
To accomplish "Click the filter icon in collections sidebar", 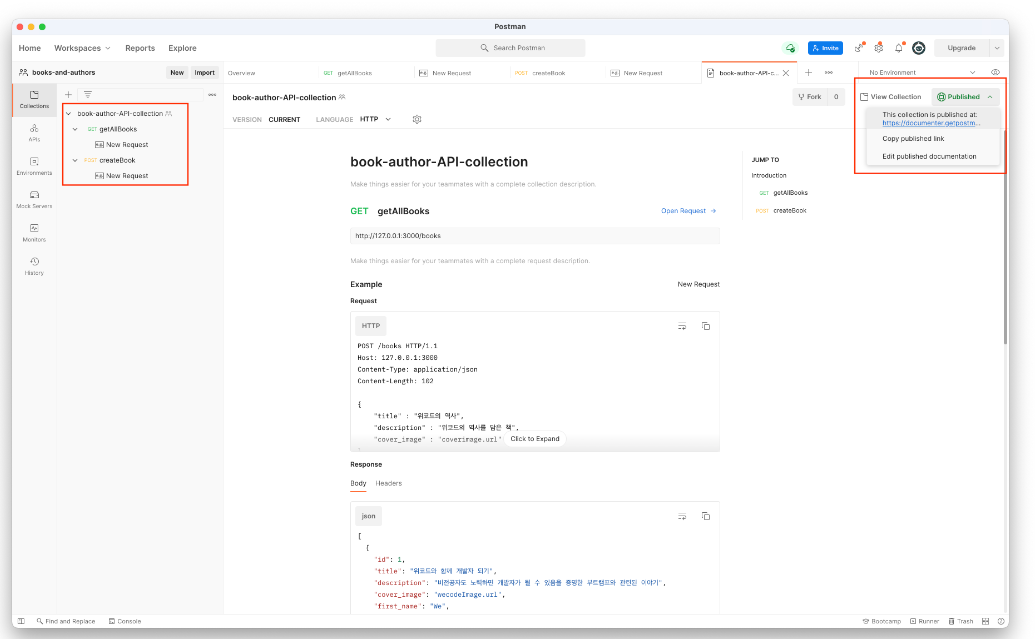I will point(88,94).
